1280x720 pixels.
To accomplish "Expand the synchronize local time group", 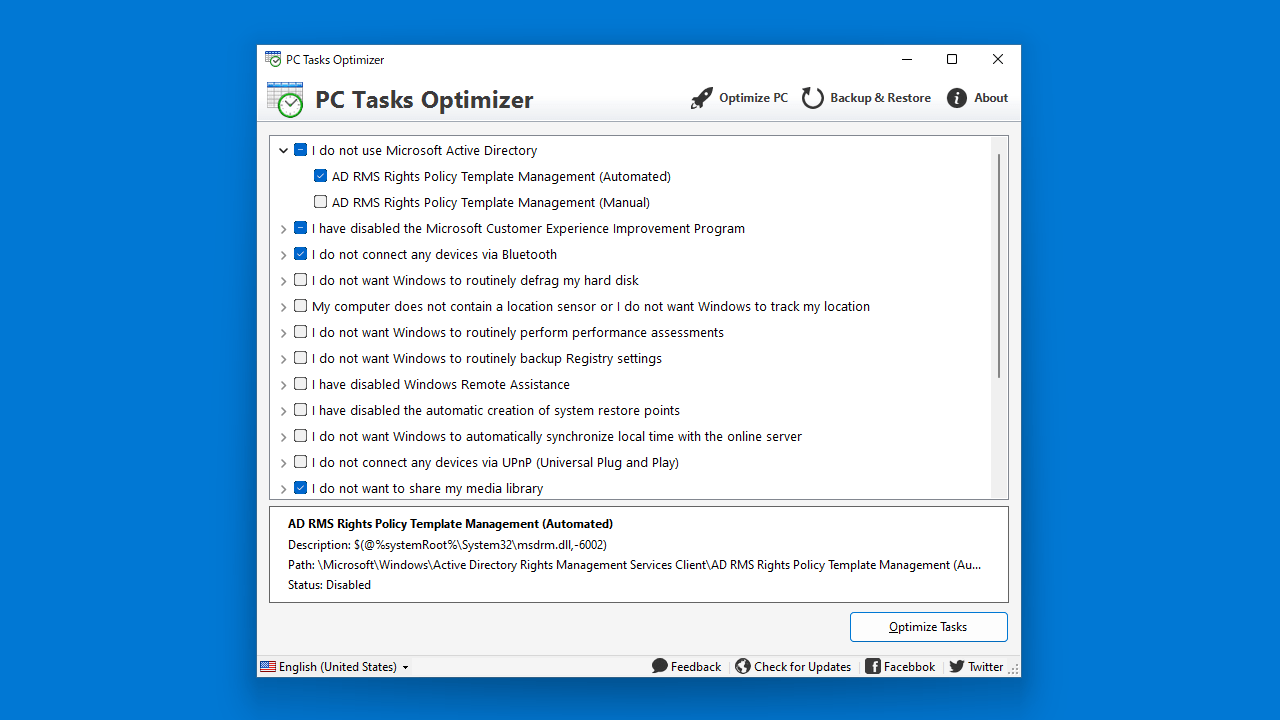I will 283,437.
